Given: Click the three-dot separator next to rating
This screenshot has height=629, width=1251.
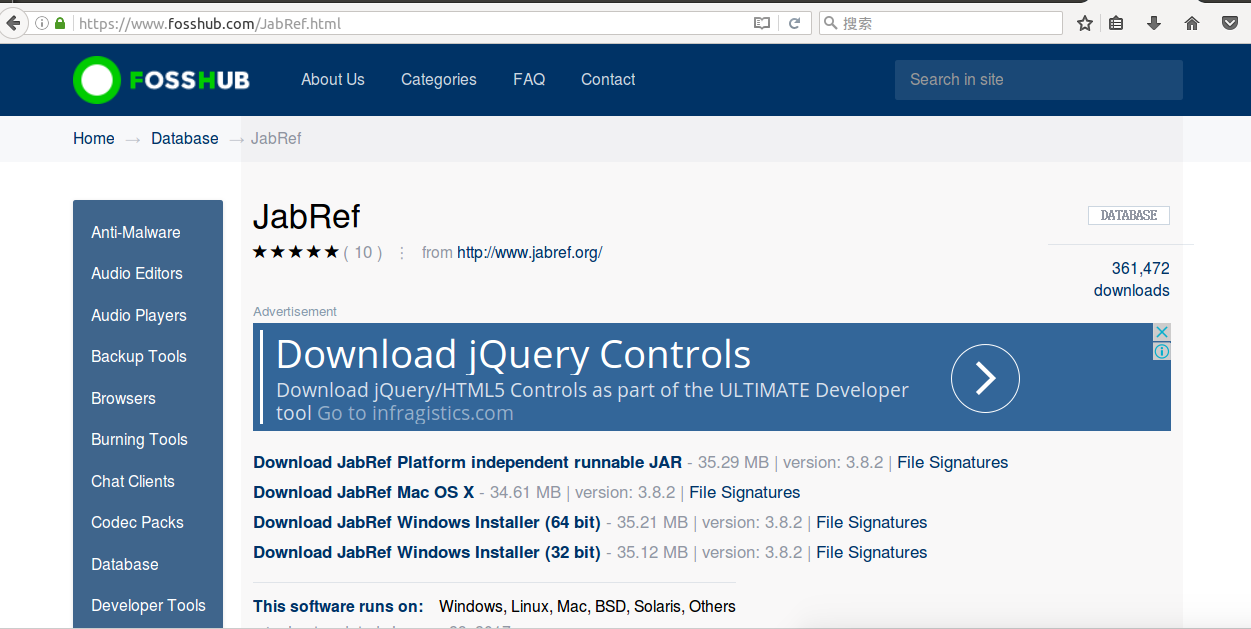Looking at the screenshot, I should click(x=402, y=253).
